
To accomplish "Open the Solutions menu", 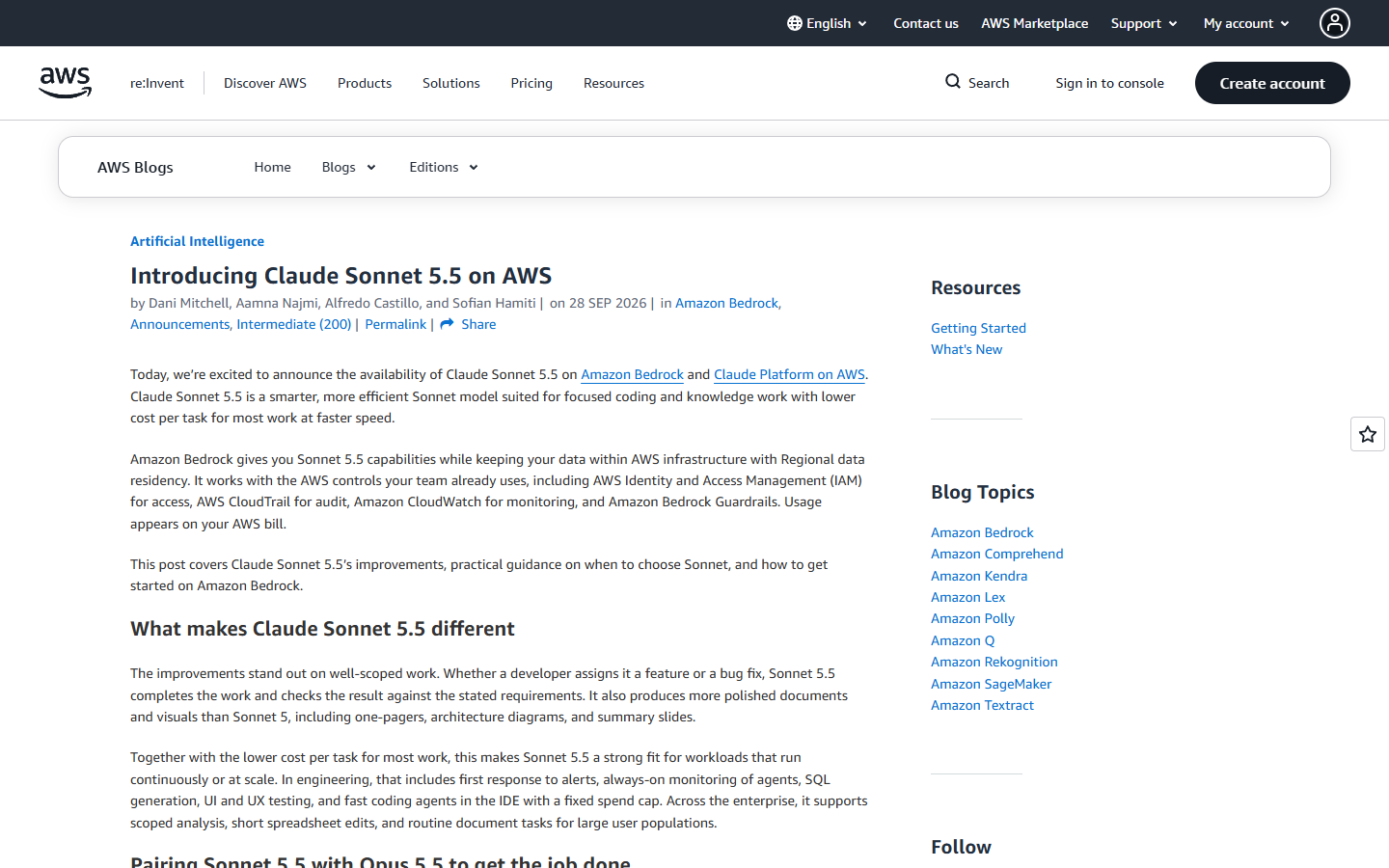I will tap(451, 83).
